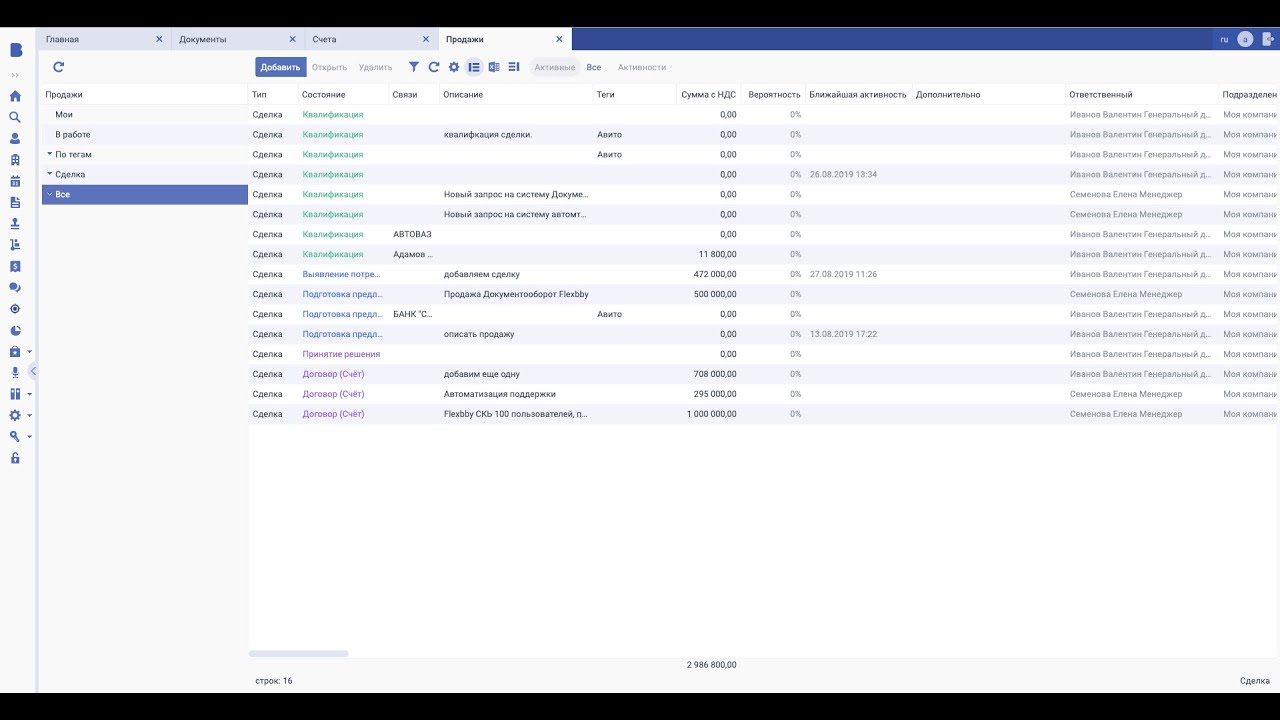
Task: Toggle the Все filter in toolbar
Action: coord(594,67)
